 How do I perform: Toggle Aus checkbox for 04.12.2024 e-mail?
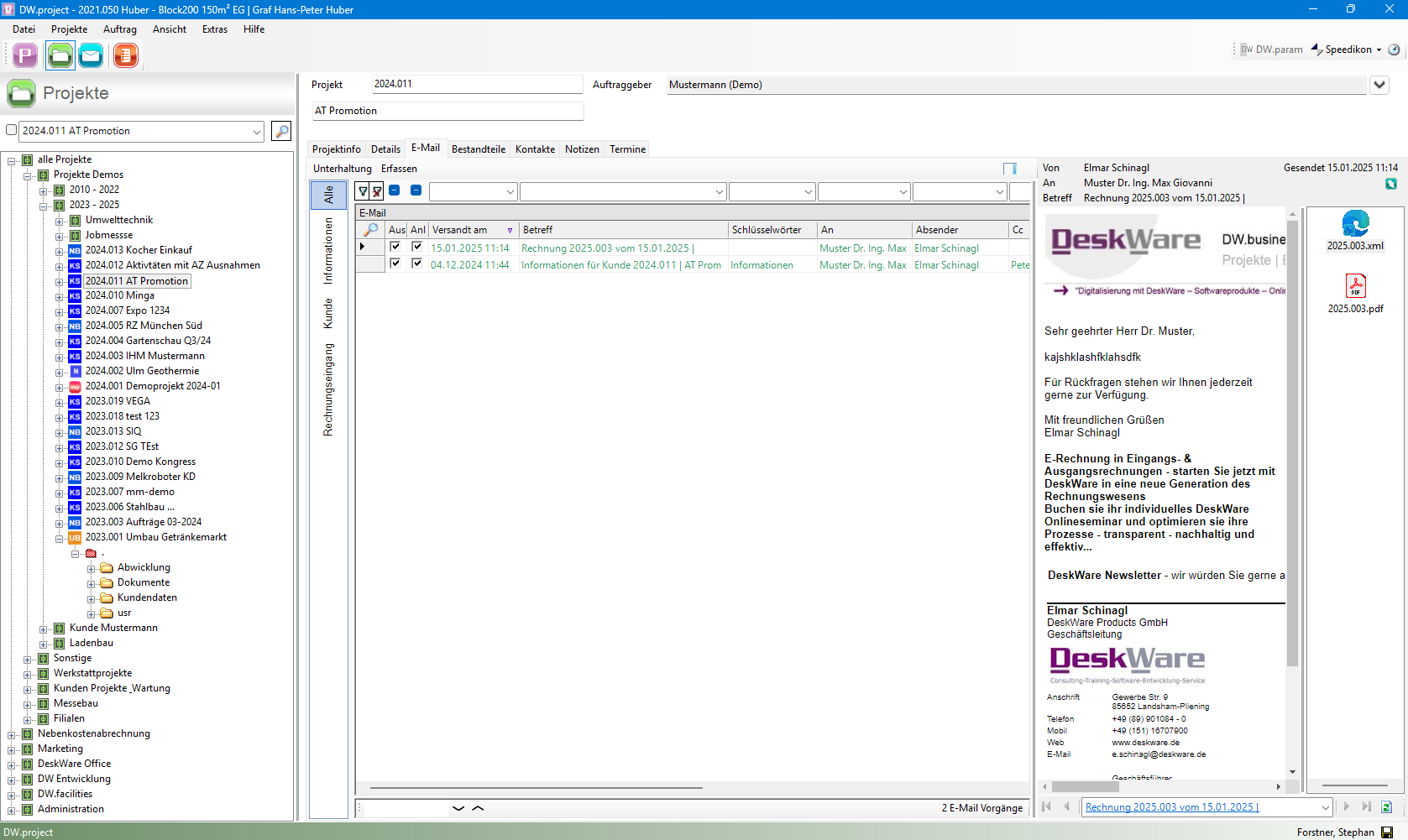click(395, 263)
